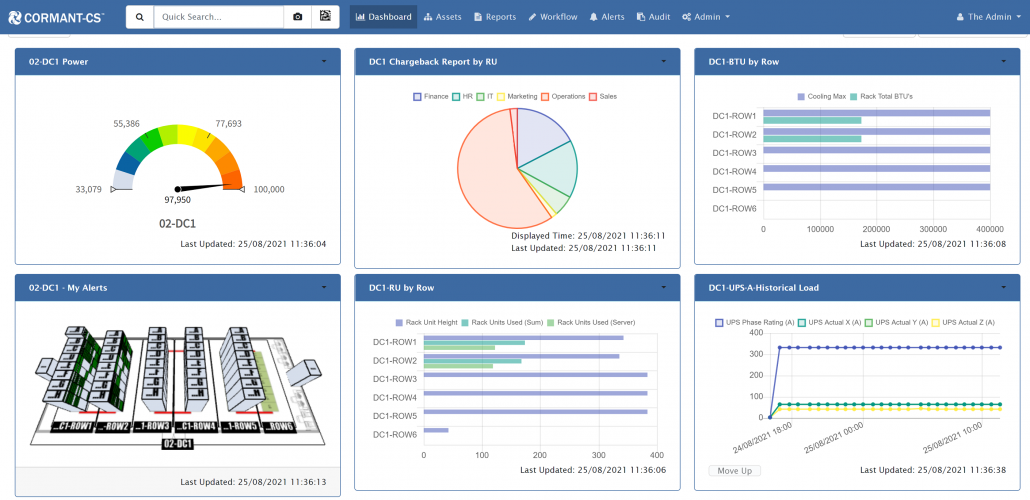This screenshot has width=1030, height=500.
Task: Expand the Admin dropdown menu
Action: pyautogui.click(x=705, y=17)
